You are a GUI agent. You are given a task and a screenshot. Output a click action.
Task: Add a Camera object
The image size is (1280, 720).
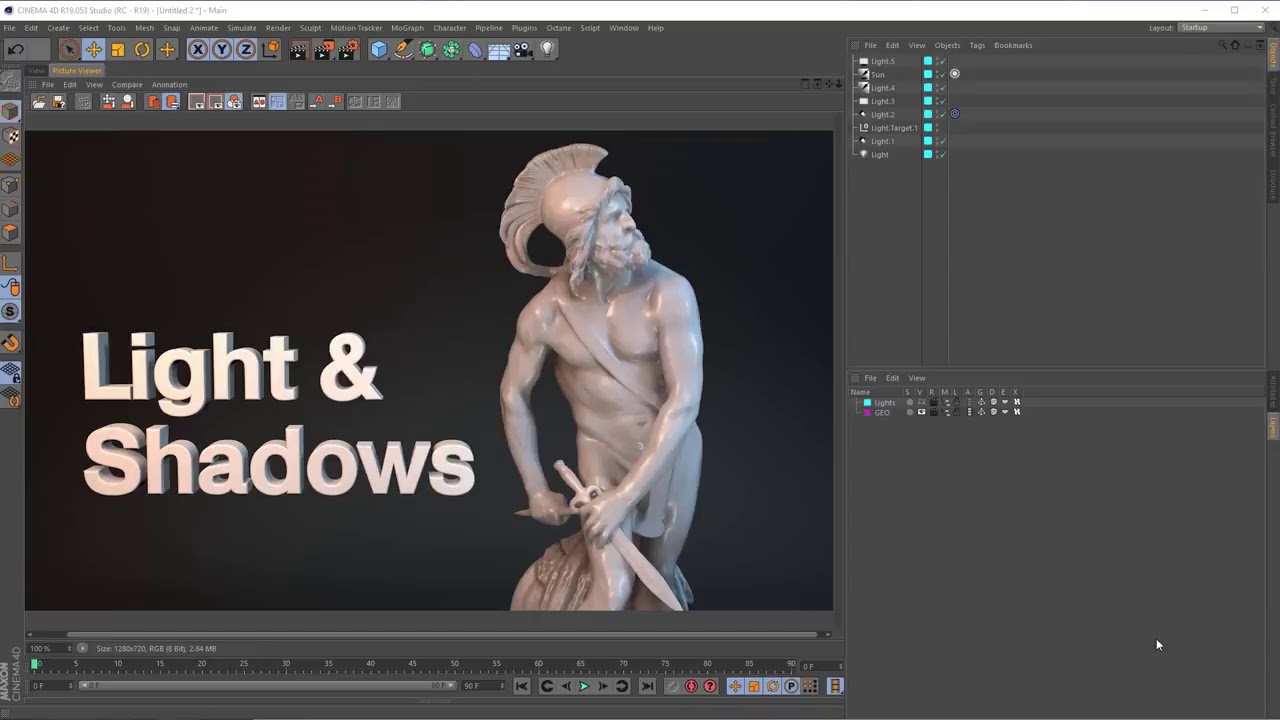[523, 49]
